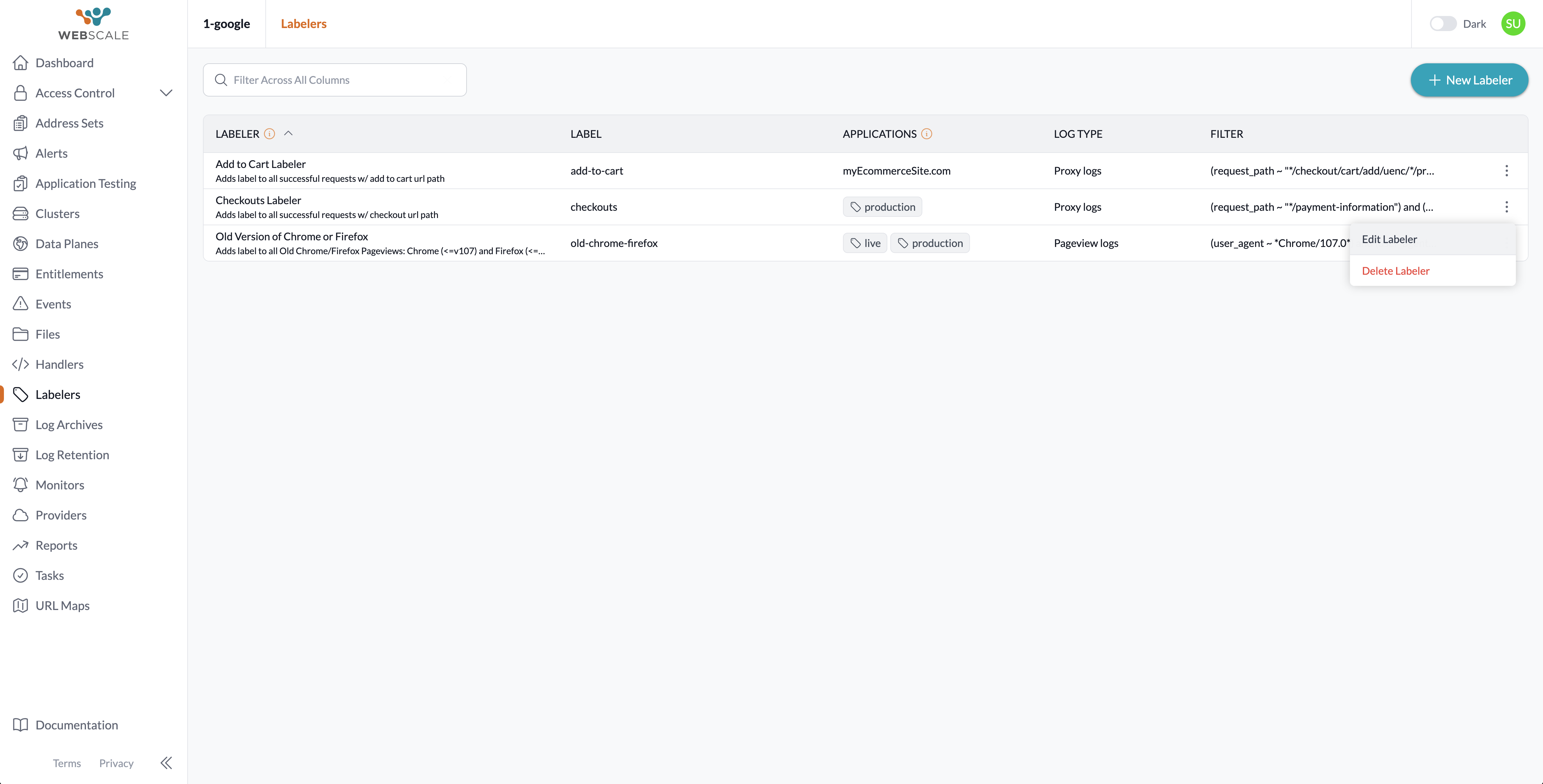Image resolution: width=1543 pixels, height=784 pixels.
Task: Toggle LABELER column sort arrow
Action: click(288, 134)
